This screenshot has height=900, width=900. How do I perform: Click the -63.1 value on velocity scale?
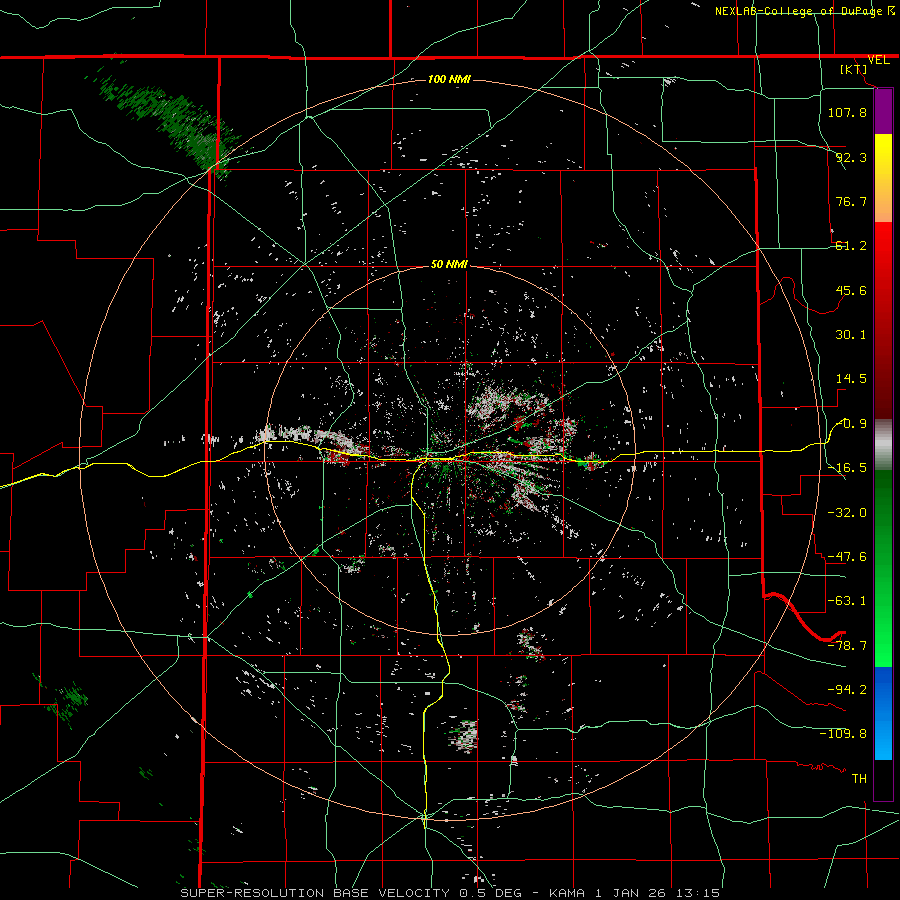[847, 601]
